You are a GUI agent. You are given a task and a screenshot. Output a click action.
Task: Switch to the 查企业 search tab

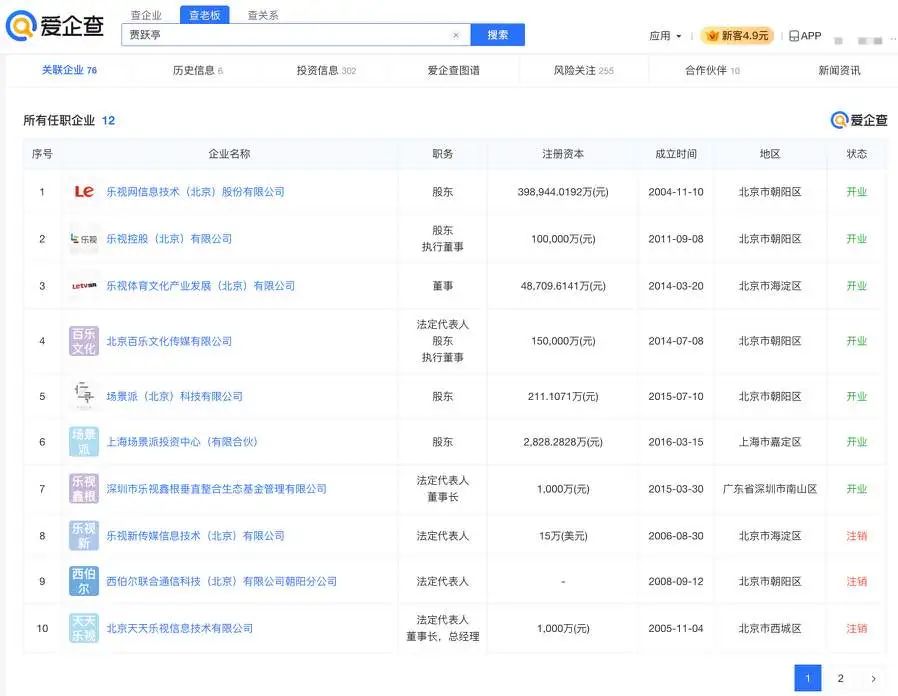[146, 15]
